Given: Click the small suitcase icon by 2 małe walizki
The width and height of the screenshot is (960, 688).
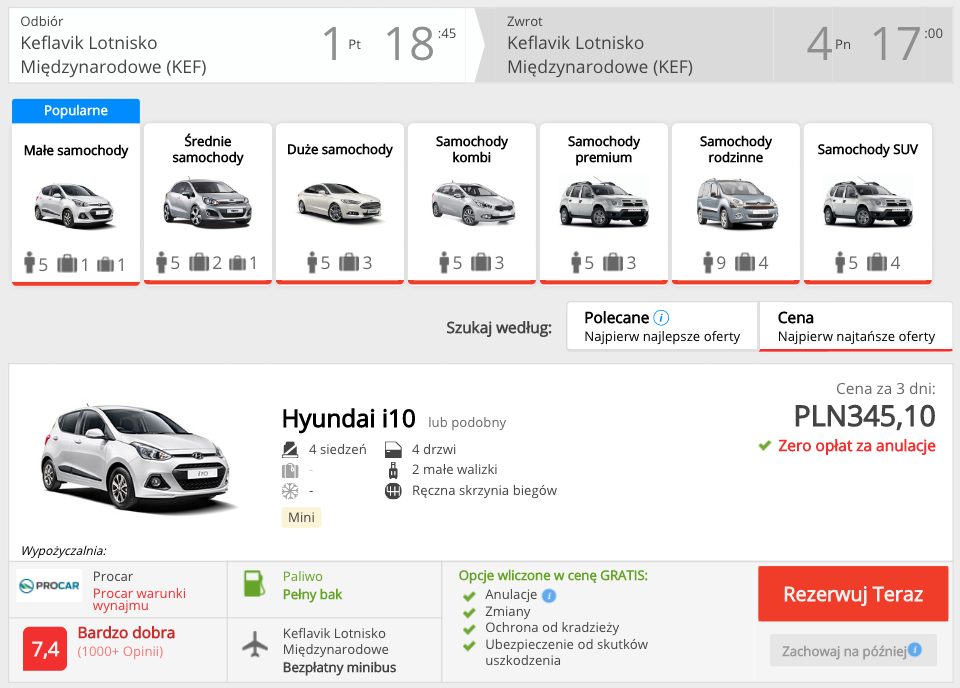Looking at the screenshot, I should pyautogui.click(x=393, y=470).
